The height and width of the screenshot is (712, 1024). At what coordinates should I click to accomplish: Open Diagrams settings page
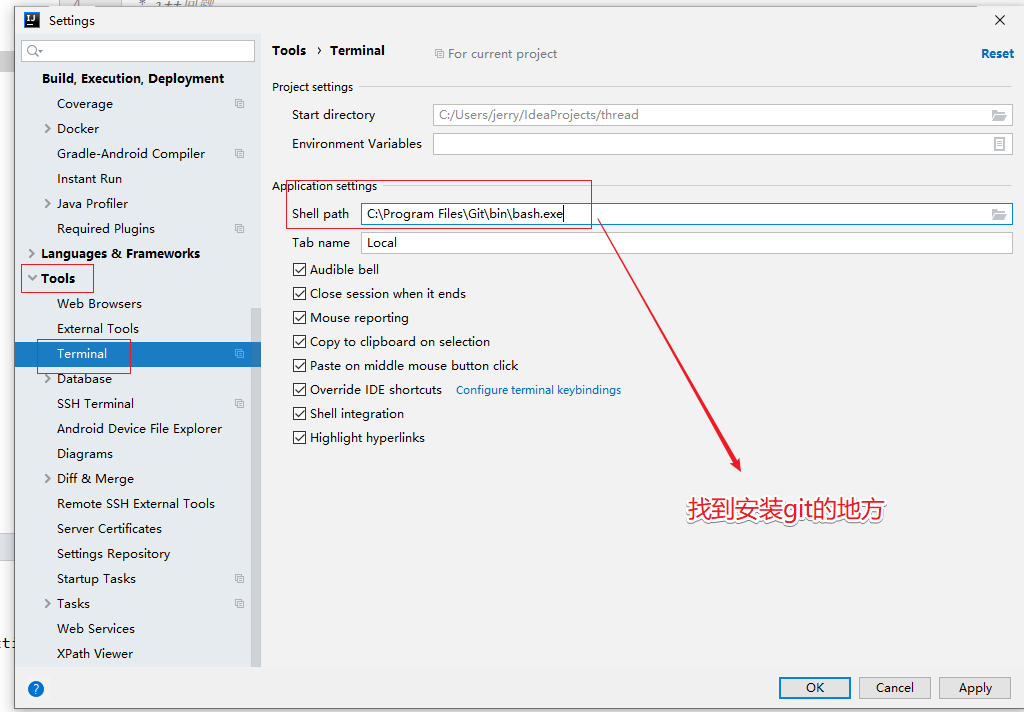coord(85,454)
